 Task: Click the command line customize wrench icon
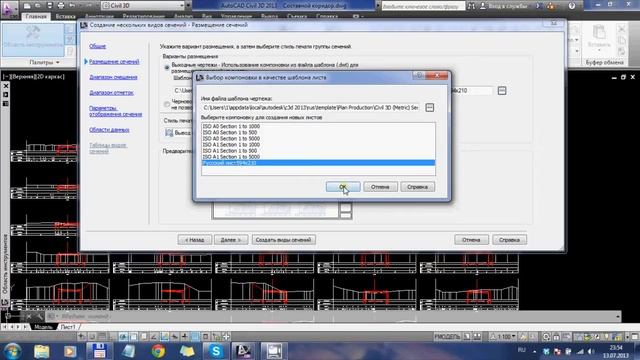click(40, 316)
